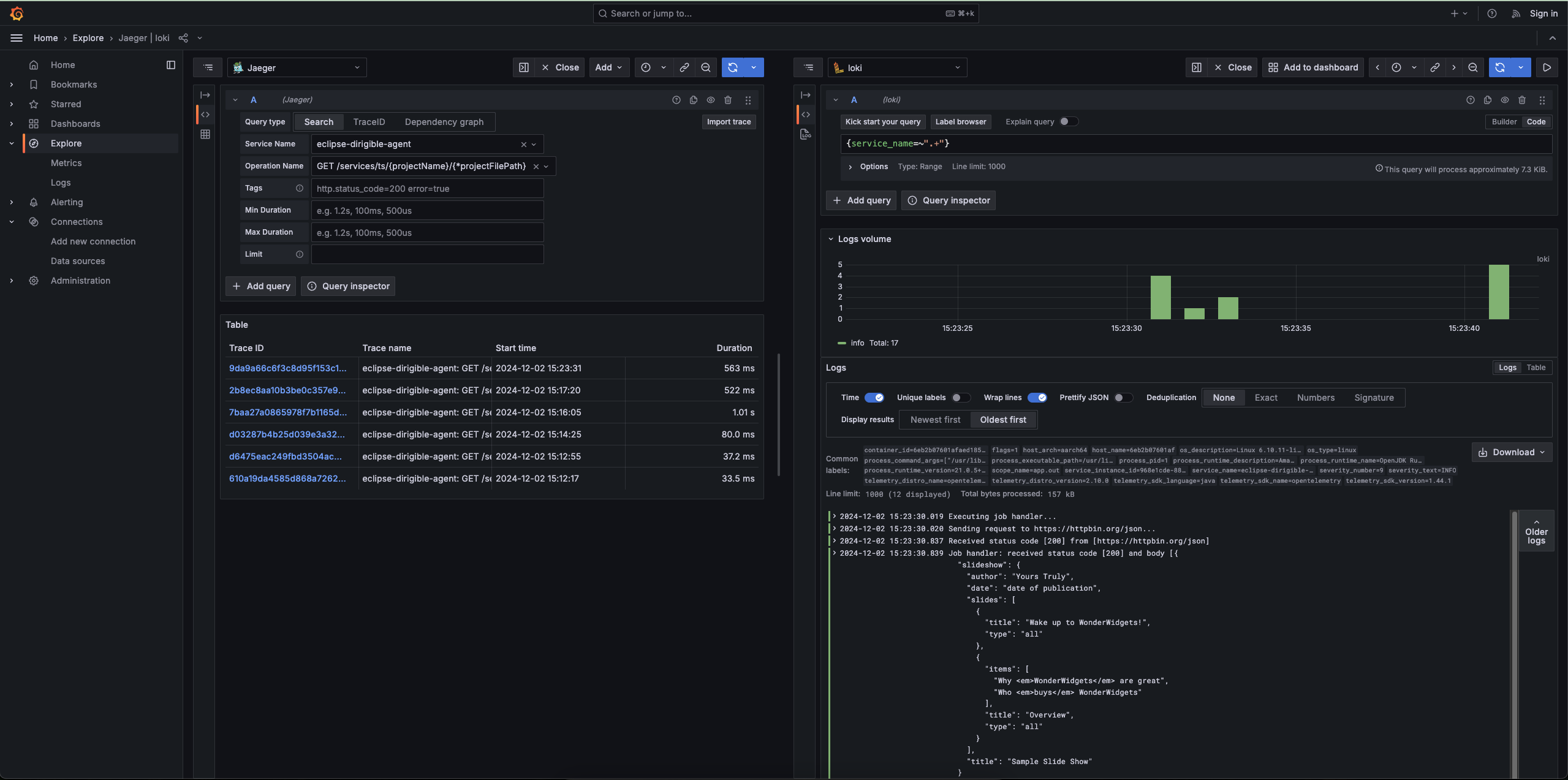Hide loki query A response eye icon
This screenshot has width=1568, height=780.
coord(1505,100)
